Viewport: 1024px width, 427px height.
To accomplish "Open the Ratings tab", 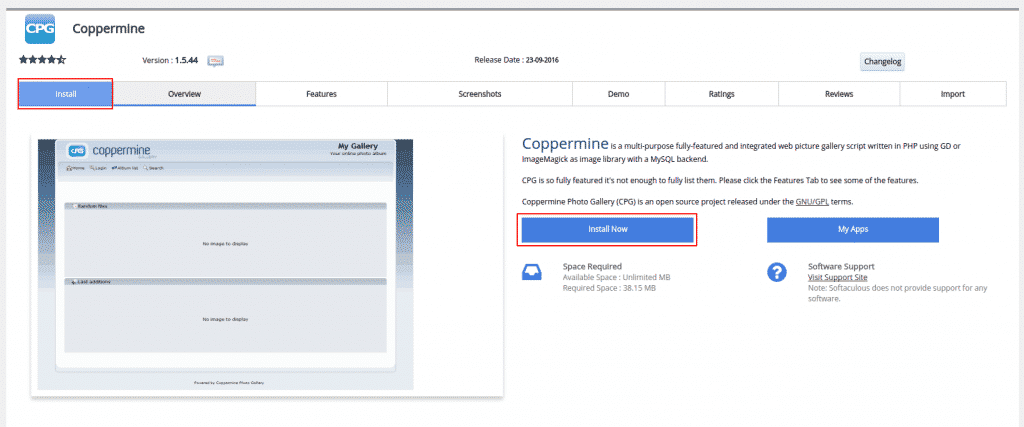I will click(x=722, y=94).
